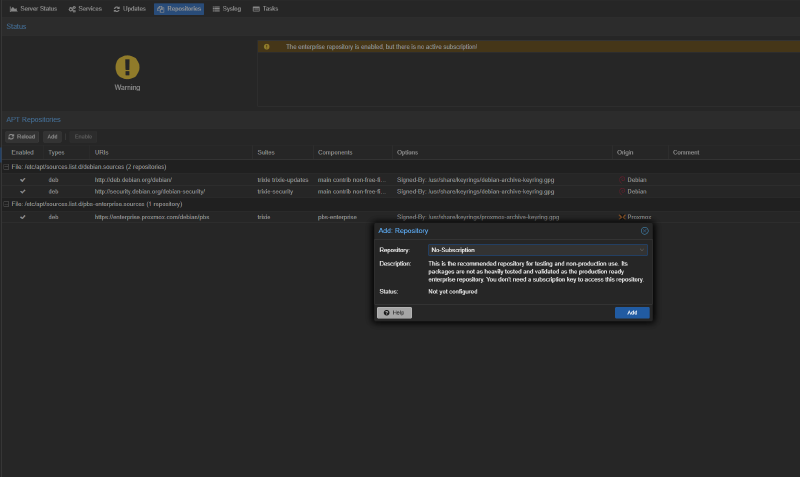
Task: Select the 'Not yet configured' status text
Action: (453, 292)
